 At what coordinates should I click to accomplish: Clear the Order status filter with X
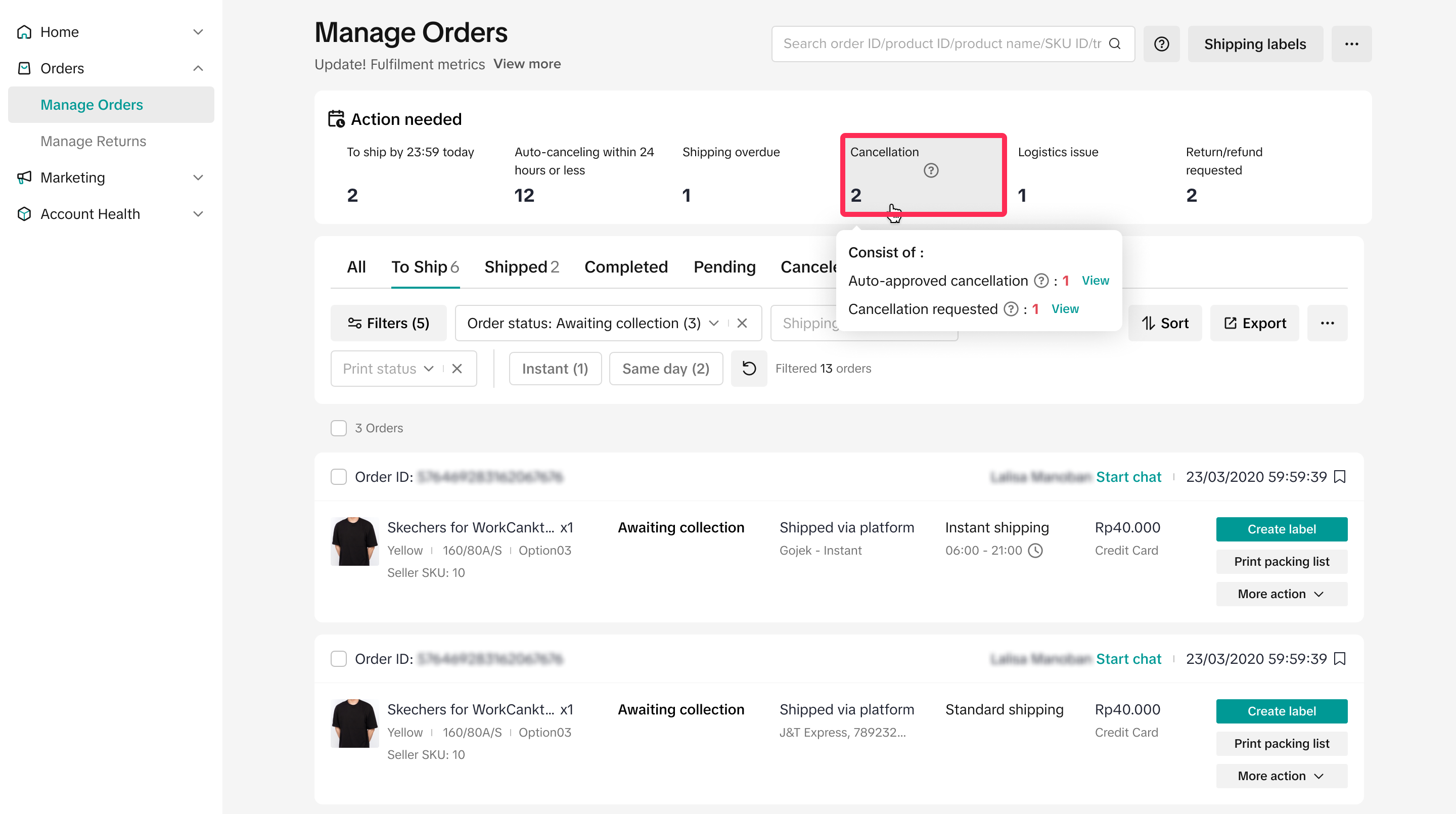pyautogui.click(x=742, y=323)
